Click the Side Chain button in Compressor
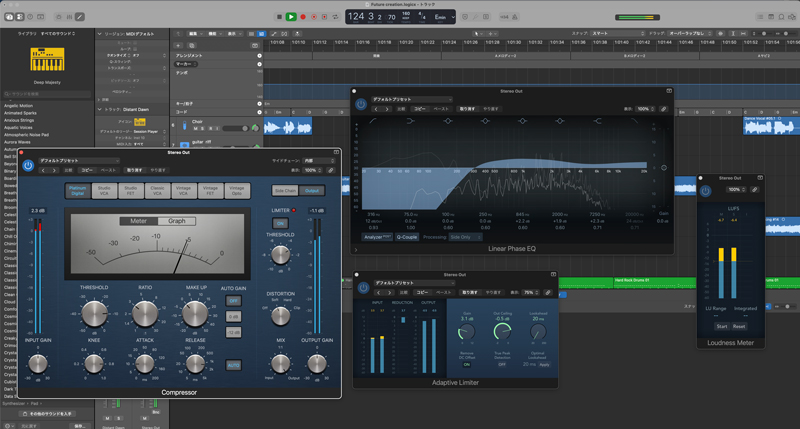Viewport: 800px width, 429px height. click(x=286, y=189)
